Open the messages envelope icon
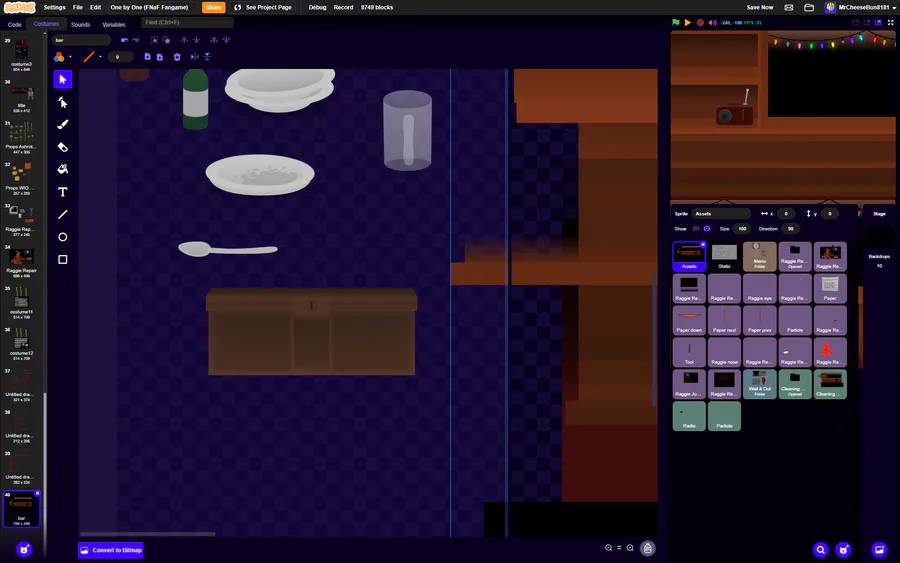This screenshot has width=900, height=563. tap(789, 7)
